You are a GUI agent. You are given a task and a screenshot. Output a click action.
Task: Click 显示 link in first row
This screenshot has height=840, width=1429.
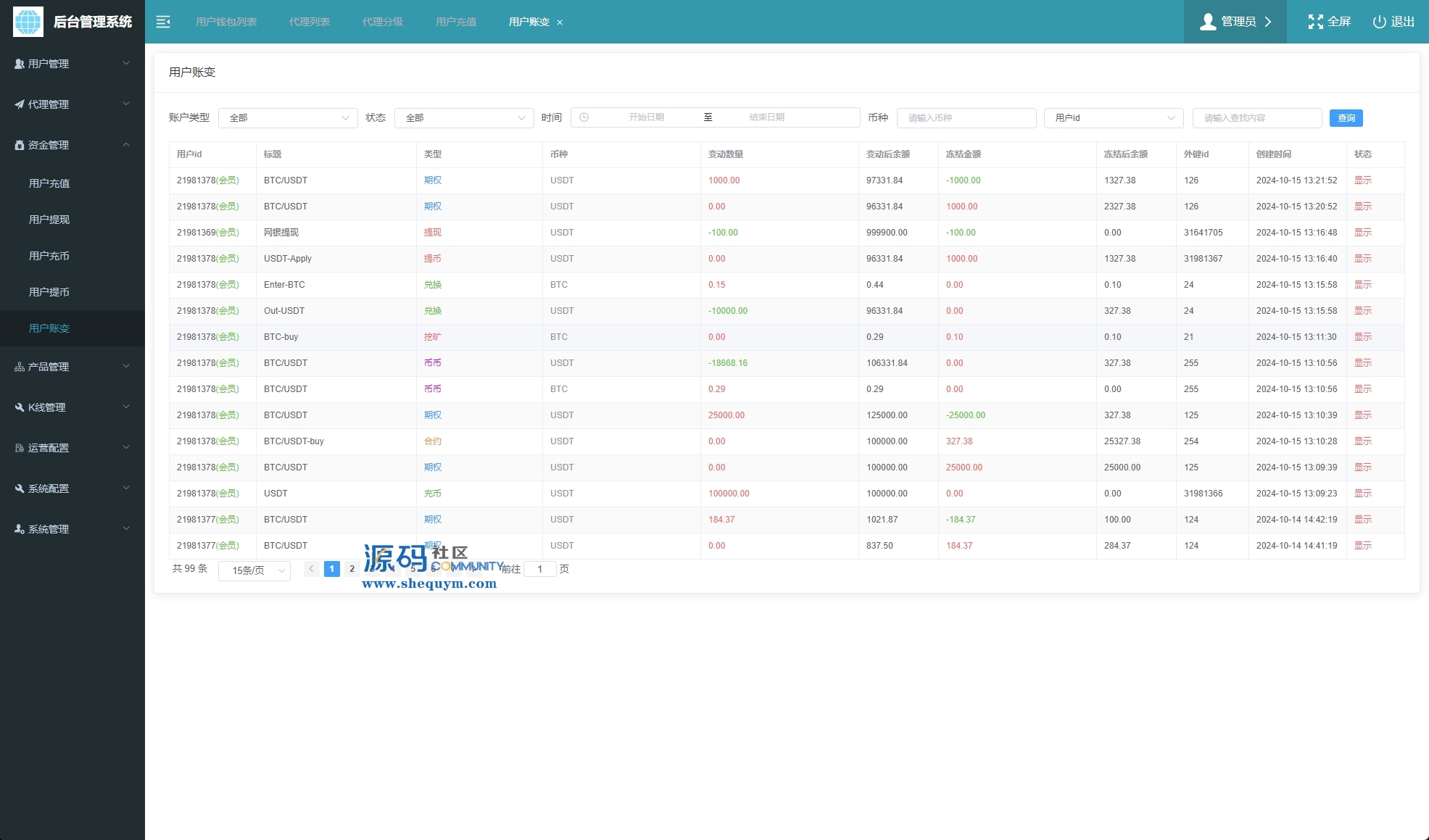pyautogui.click(x=1362, y=180)
